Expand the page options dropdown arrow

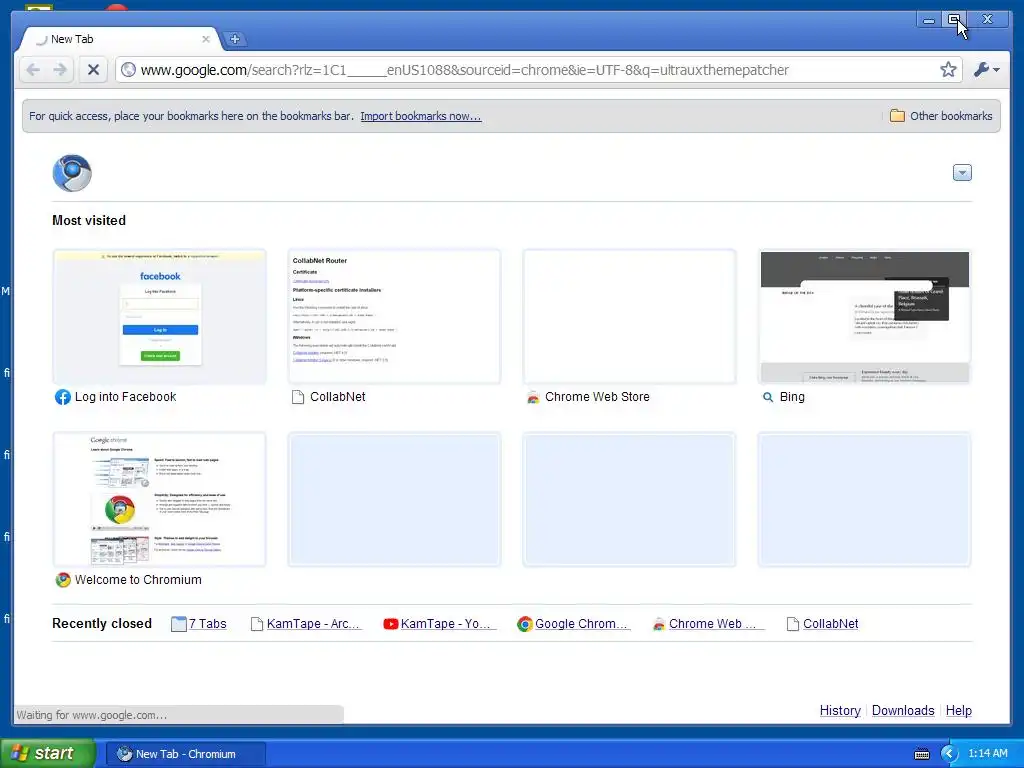tap(962, 172)
